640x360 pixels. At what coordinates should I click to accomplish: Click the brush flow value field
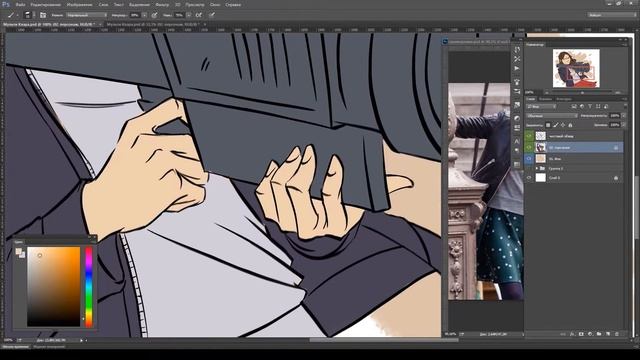[x=179, y=15]
